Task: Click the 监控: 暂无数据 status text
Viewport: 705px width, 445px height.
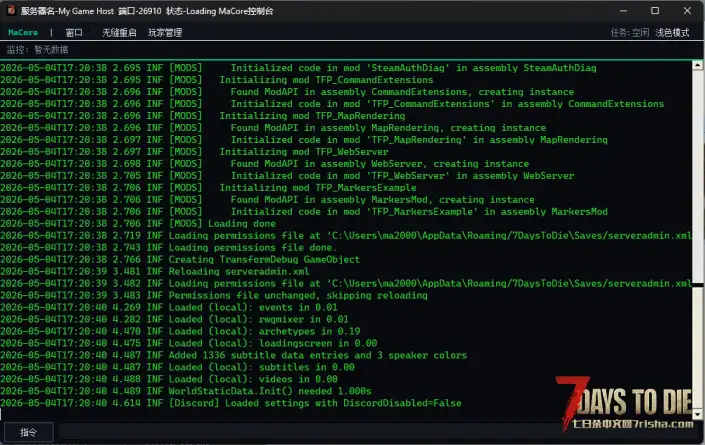Action: click(37, 49)
